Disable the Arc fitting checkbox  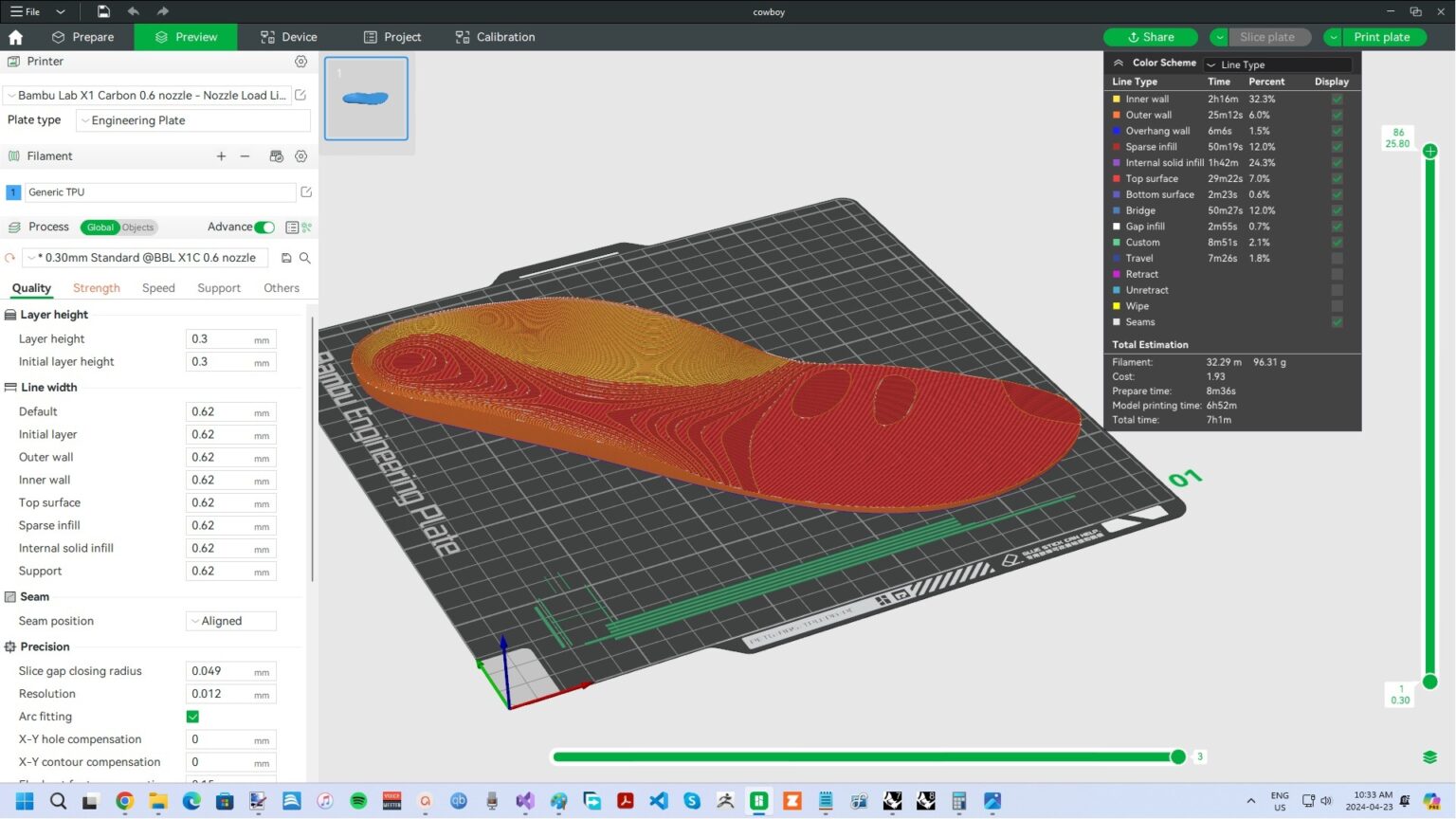191,717
